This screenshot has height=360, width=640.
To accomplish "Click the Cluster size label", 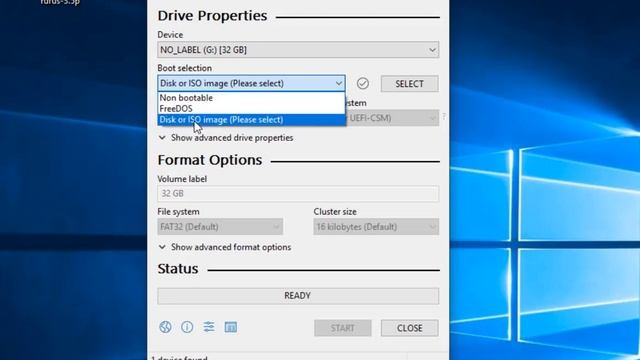I will tap(335, 212).
